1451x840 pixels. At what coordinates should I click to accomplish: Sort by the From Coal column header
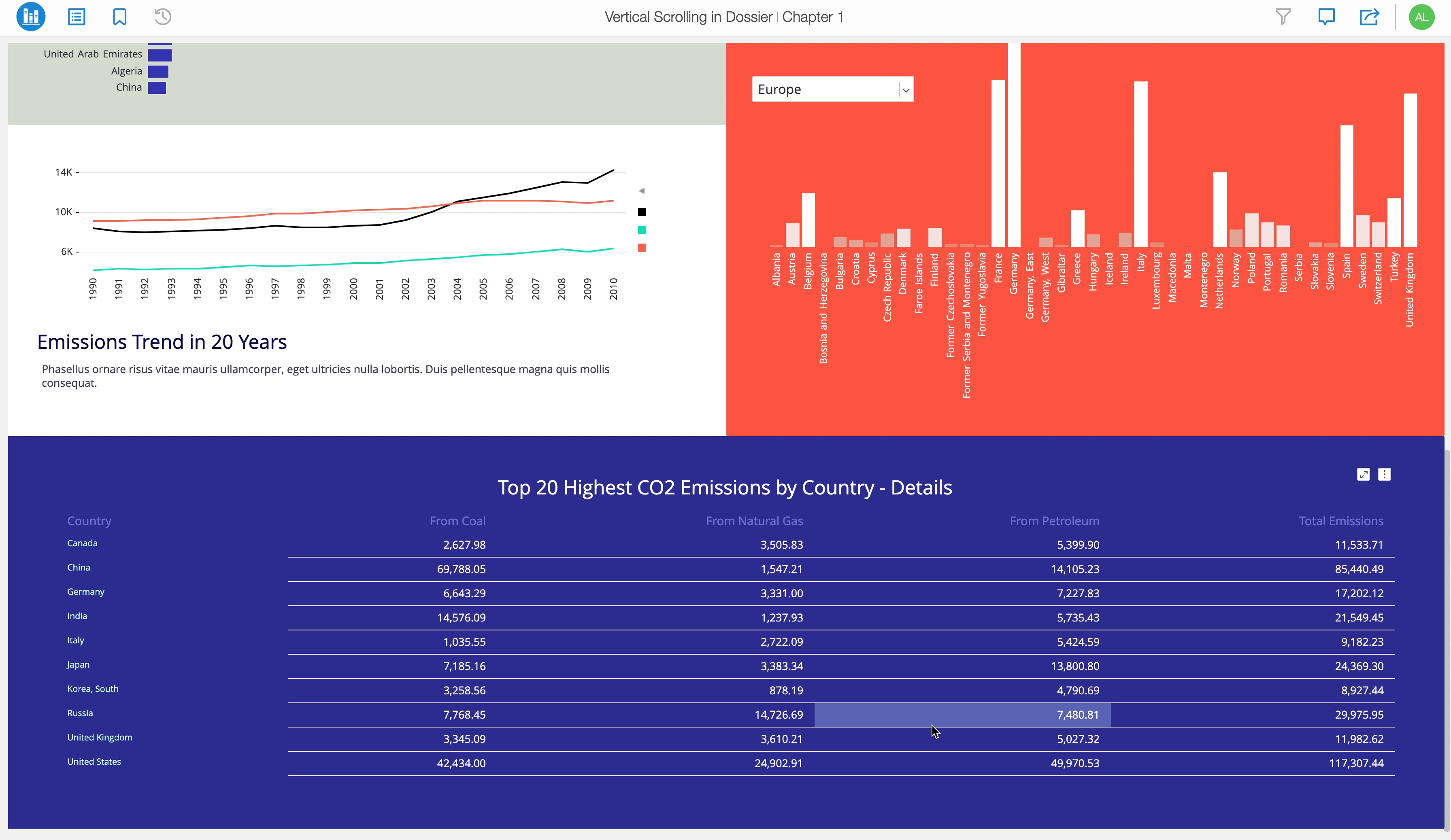pyautogui.click(x=457, y=521)
